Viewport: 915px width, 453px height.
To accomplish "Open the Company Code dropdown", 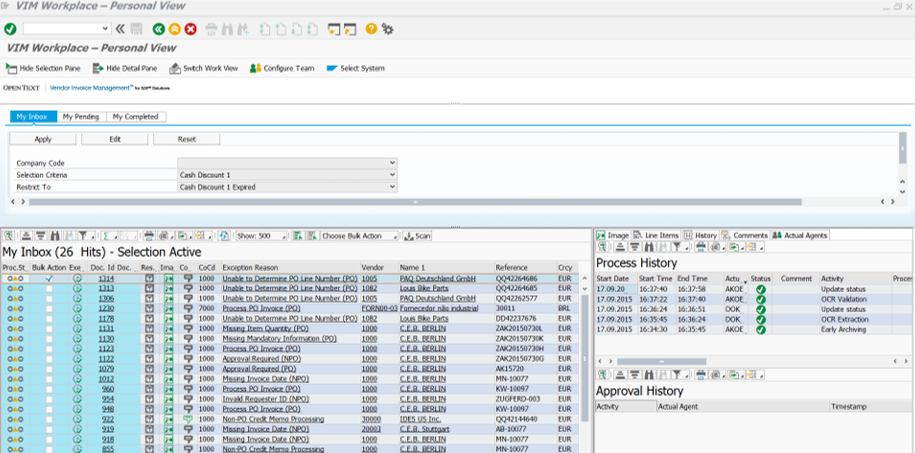I will 392,163.
